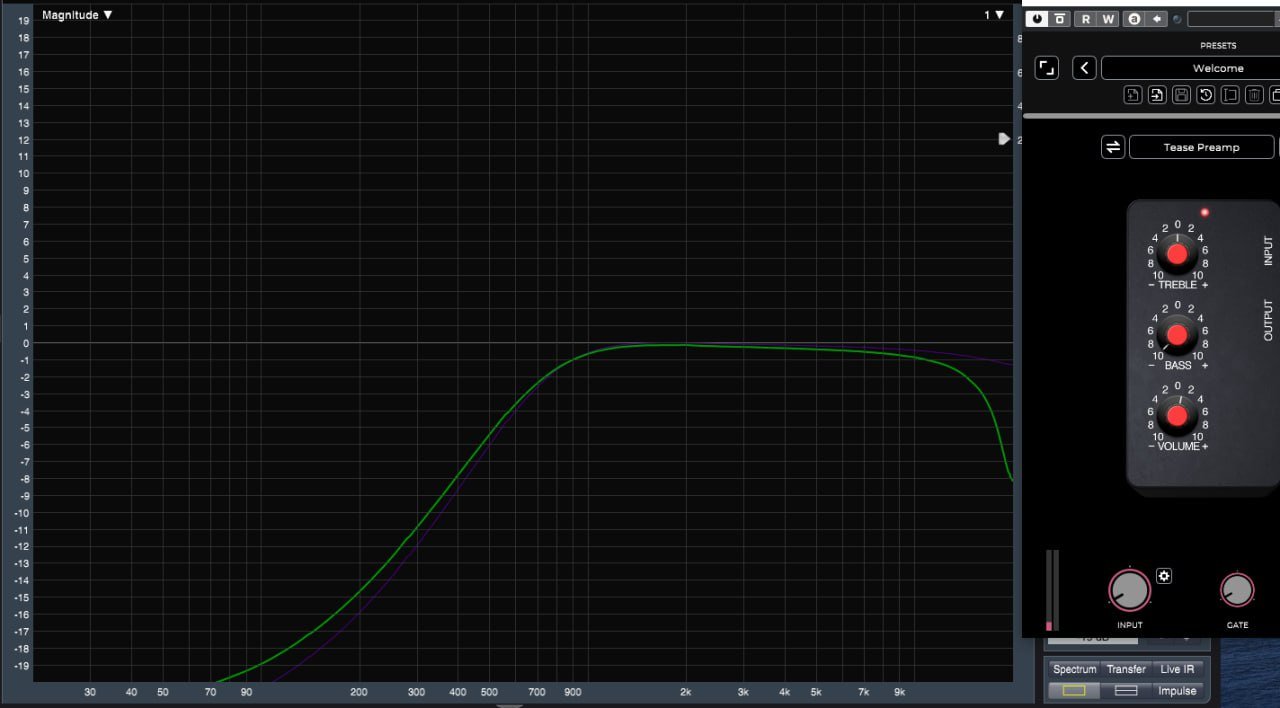Click the resize window corner-brackets icon
Viewport: 1280px width, 708px height.
tap(1046, 68)
